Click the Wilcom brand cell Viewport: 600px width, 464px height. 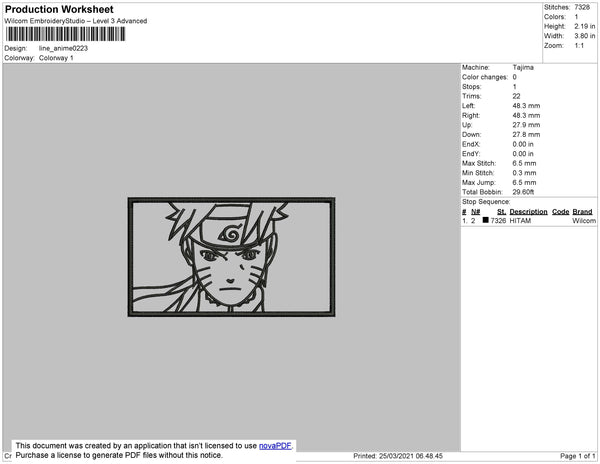click(584, 221)
